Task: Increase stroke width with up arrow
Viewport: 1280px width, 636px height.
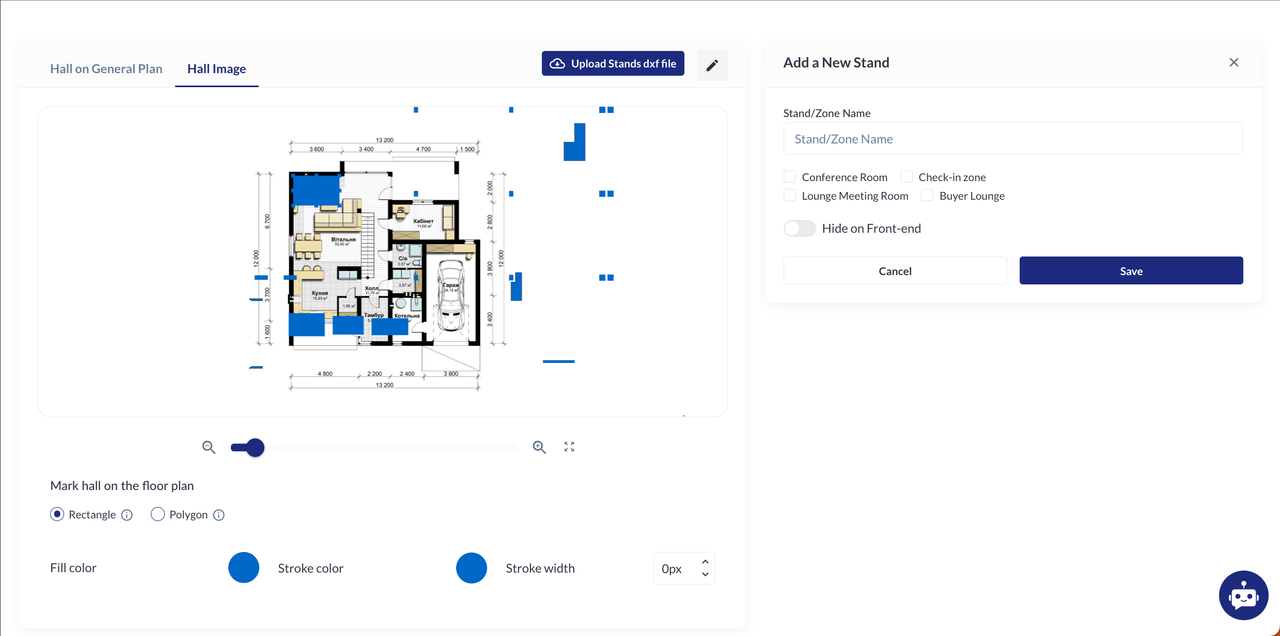Action: point(705,562)
